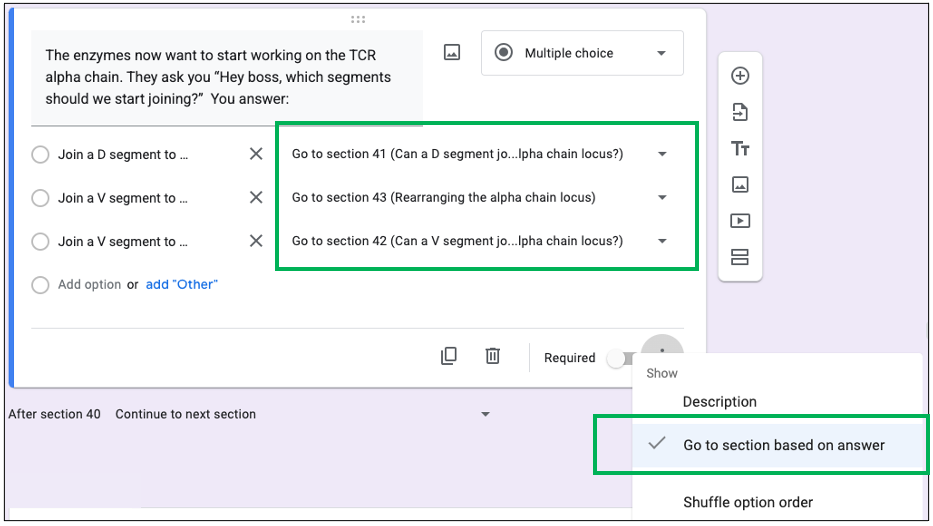Remove the first Join a D segment option
This screenshot has width=933, height=526.
tap(256, 154)
